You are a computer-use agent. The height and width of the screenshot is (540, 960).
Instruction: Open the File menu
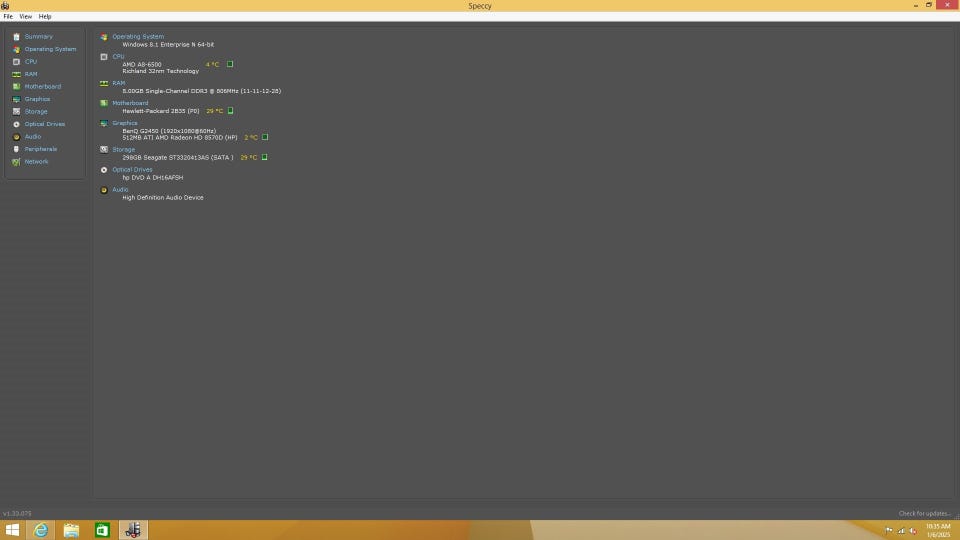8,17
